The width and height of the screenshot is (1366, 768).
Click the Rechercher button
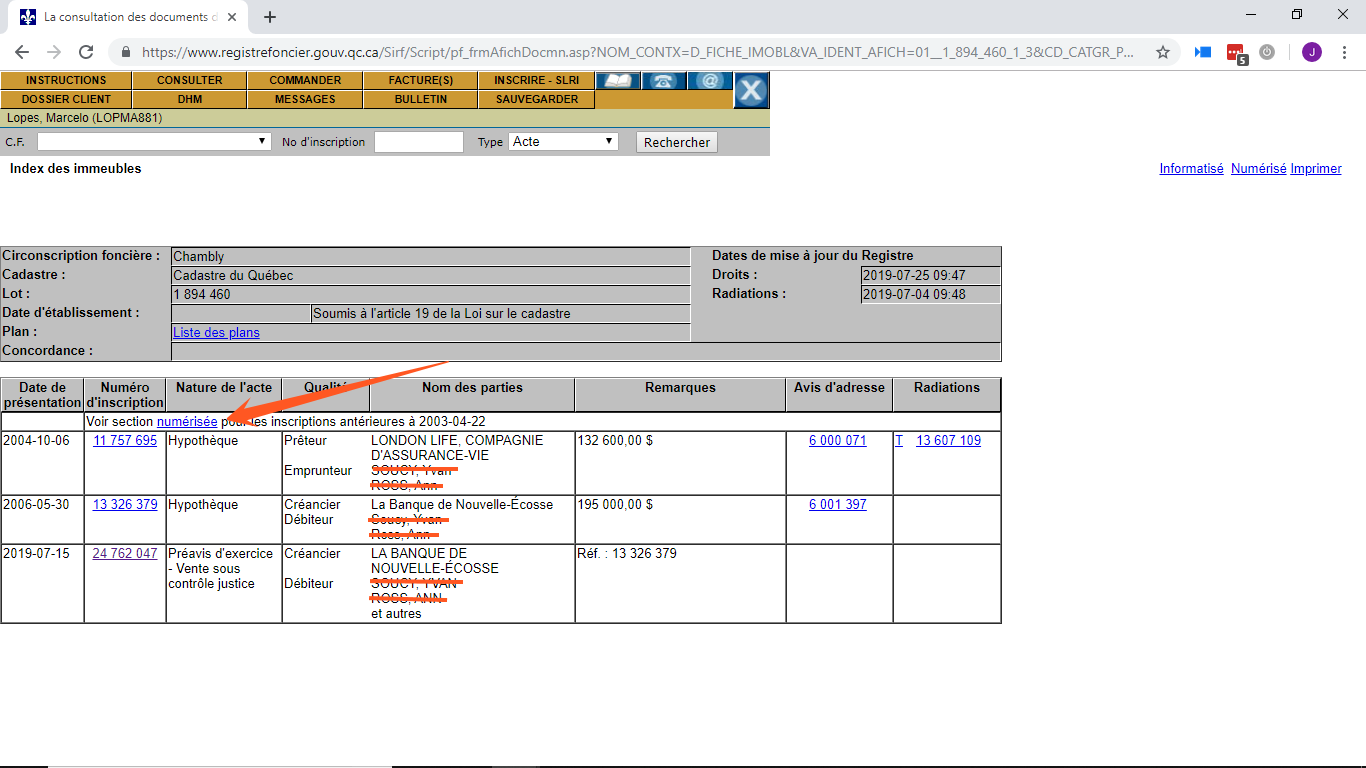pos(677,143)
